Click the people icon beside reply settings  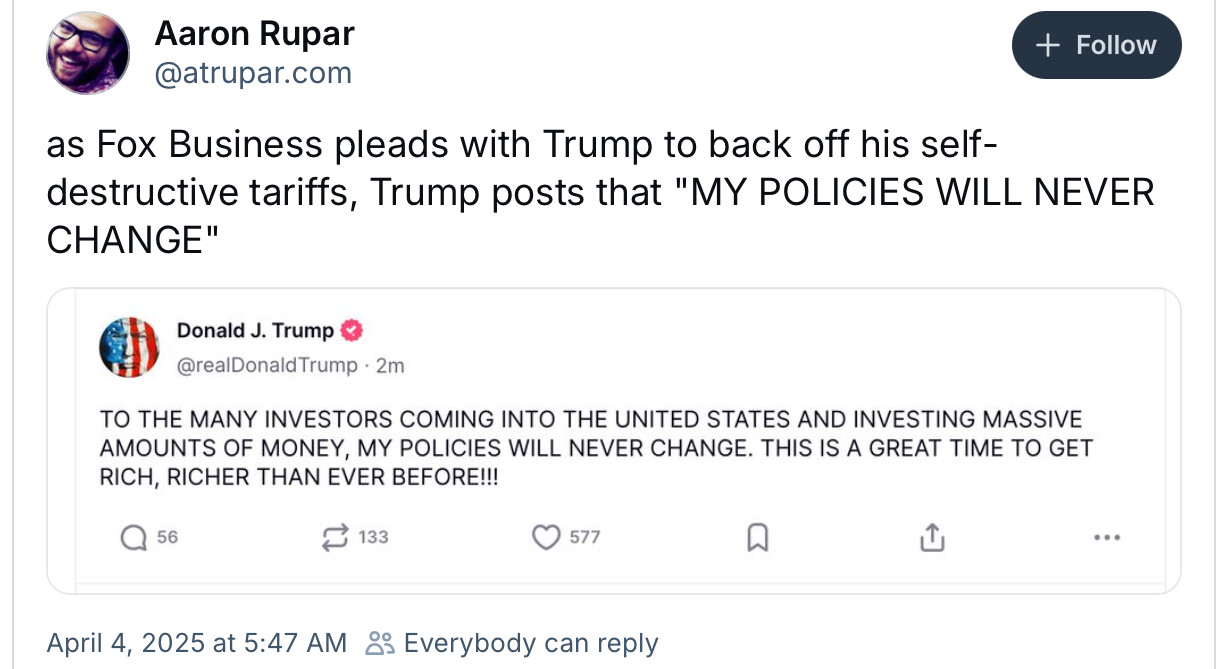point(380,642)
